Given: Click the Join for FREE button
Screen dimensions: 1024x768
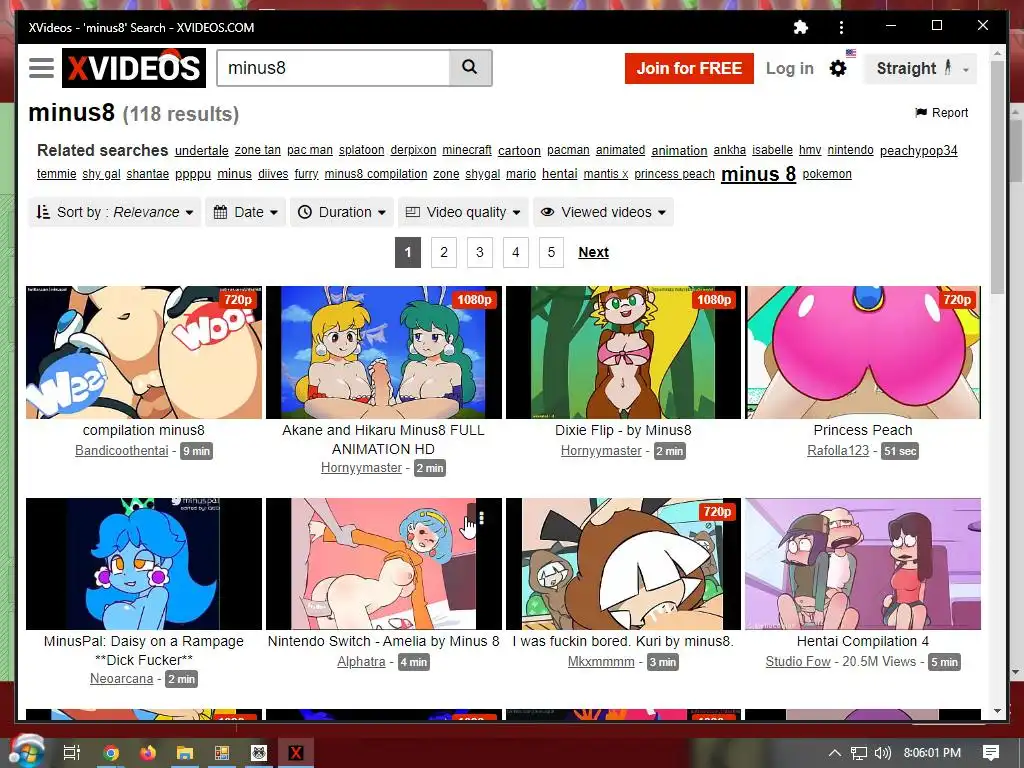Looking at the screenshot, I should (689, 68).
